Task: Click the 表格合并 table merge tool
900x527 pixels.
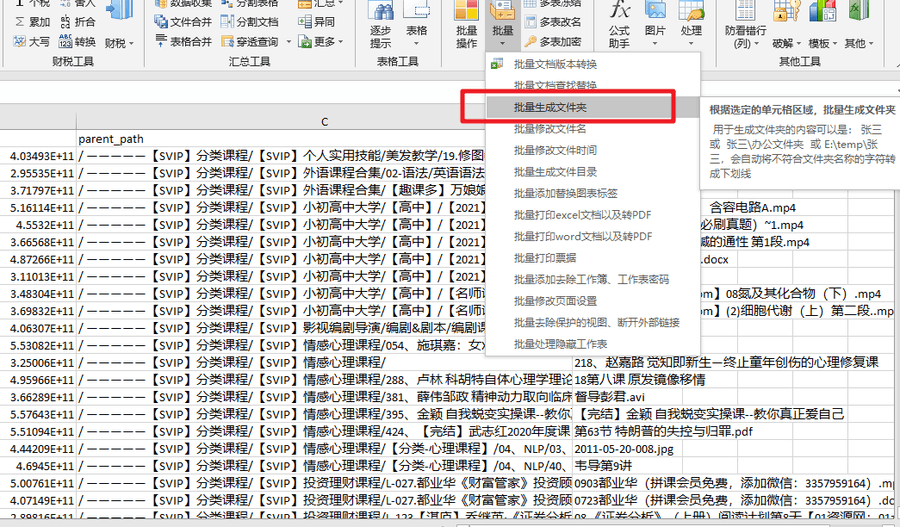Action: [x=184, y=41]
